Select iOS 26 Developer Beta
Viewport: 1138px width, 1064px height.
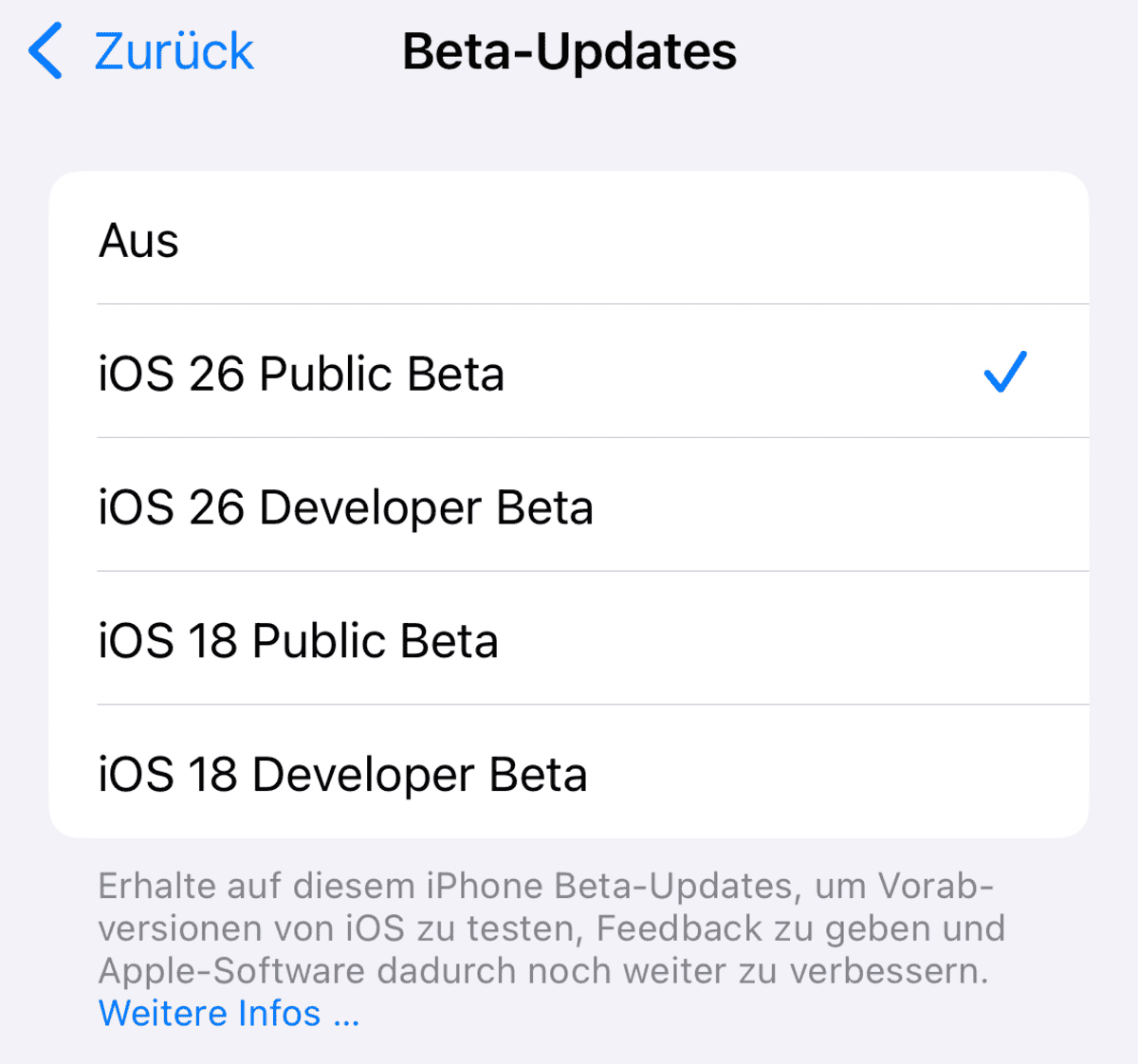(569, 505)
